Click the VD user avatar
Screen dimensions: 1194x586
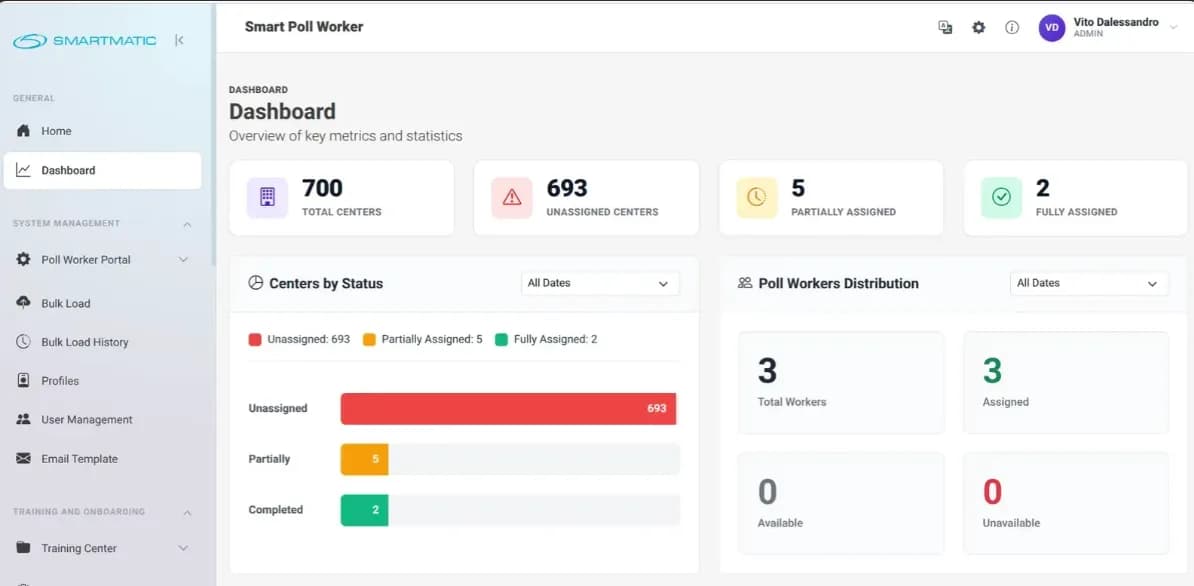click(x=1052, y=27)
